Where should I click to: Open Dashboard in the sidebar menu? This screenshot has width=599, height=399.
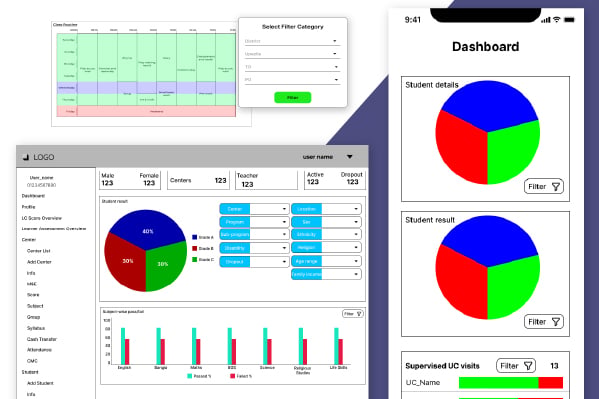point(33,196)
